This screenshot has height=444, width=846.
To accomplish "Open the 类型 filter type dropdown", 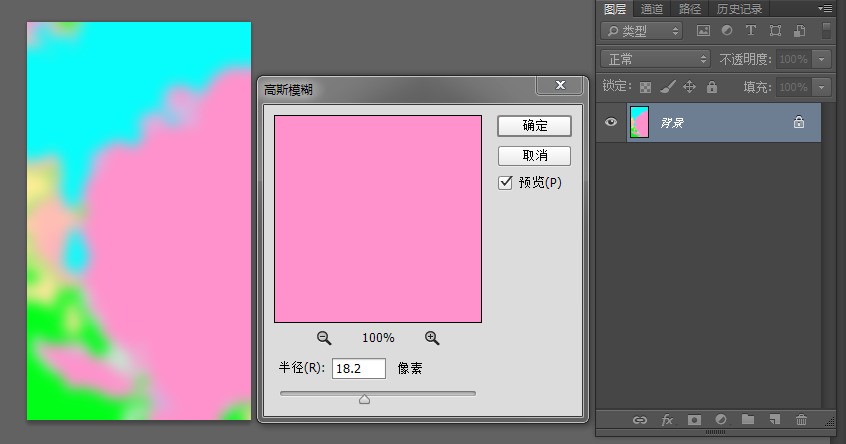I will coord(642,31).
